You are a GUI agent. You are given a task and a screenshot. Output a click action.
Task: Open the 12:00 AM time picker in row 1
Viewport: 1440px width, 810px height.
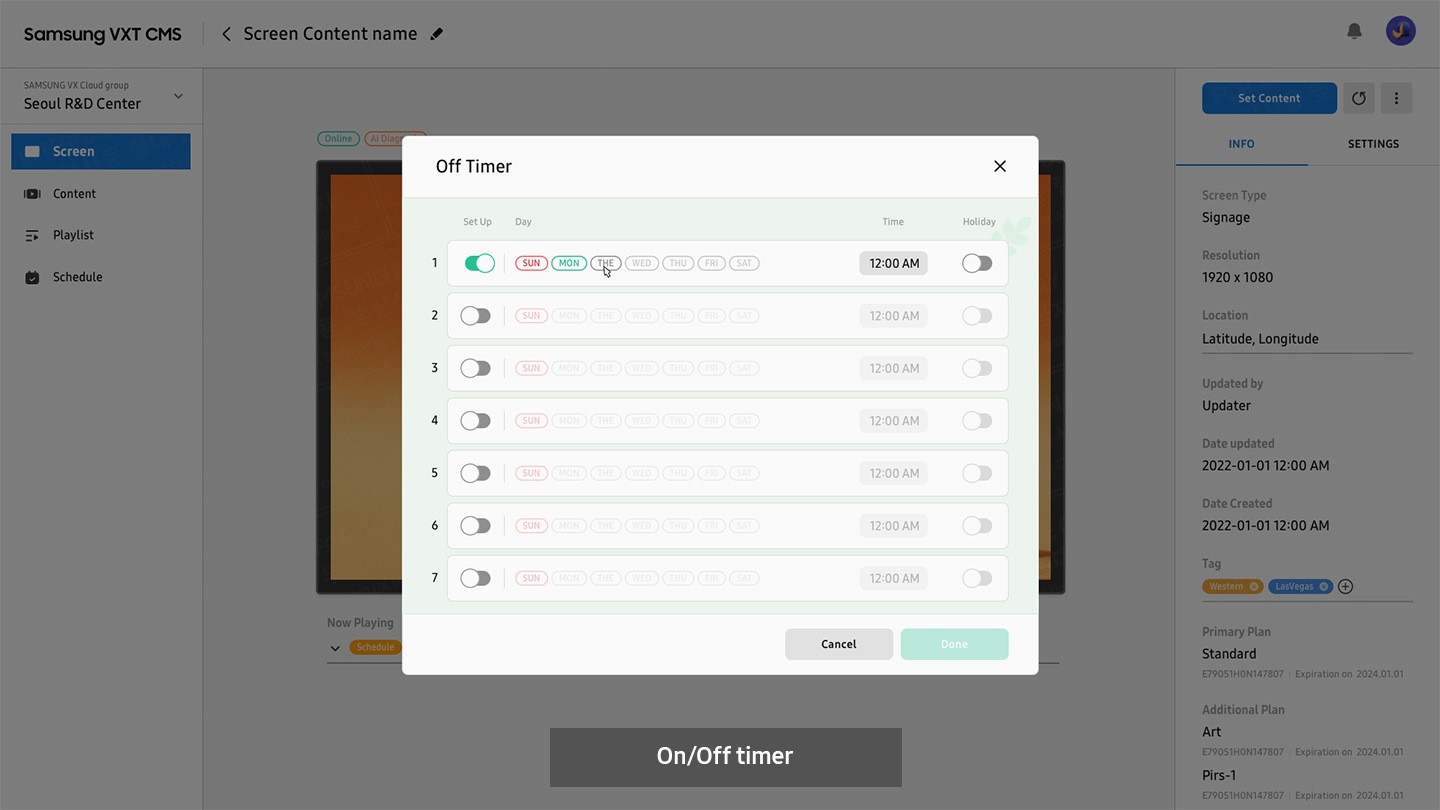click(893, 263)
